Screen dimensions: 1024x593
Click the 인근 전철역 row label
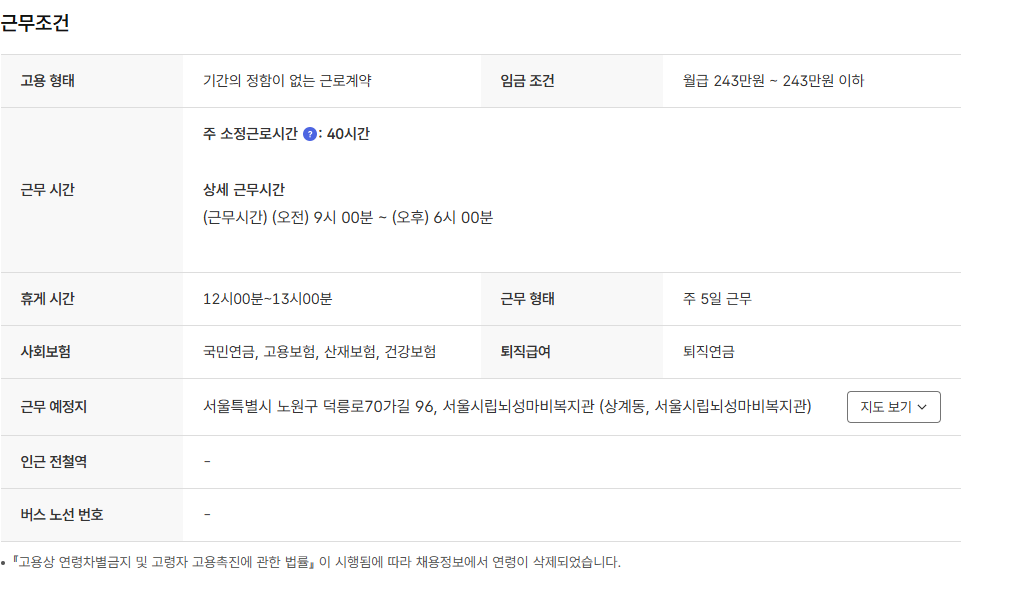pos(56,461)
